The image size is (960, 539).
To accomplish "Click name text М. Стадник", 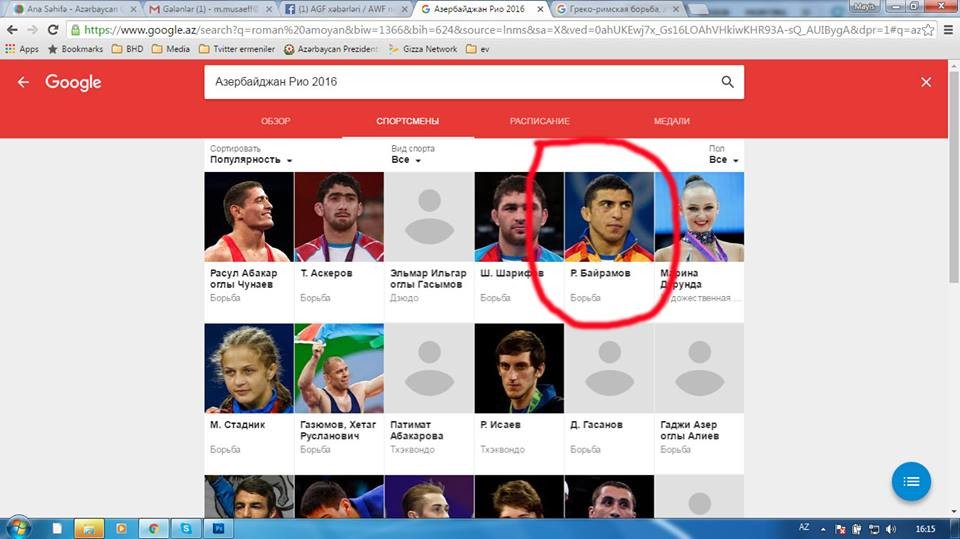I will 238,424.
